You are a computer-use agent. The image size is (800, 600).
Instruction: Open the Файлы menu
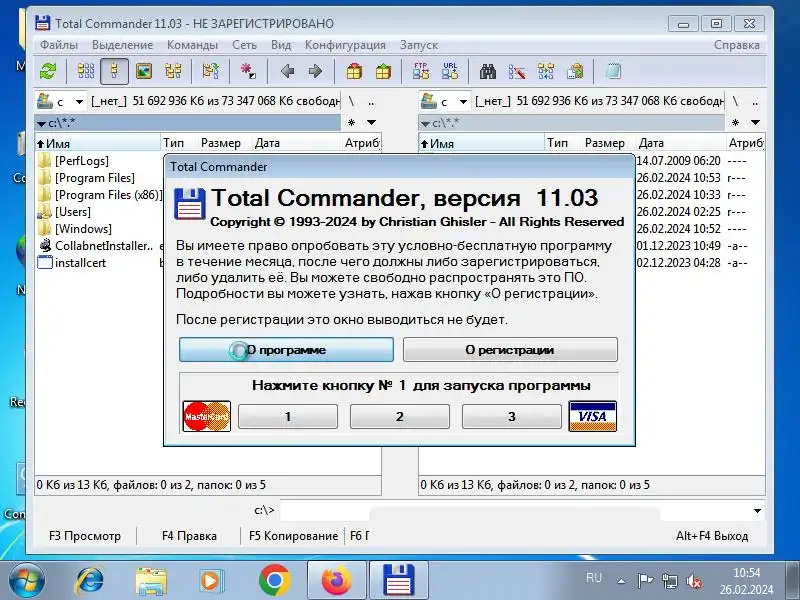point(59,45)
